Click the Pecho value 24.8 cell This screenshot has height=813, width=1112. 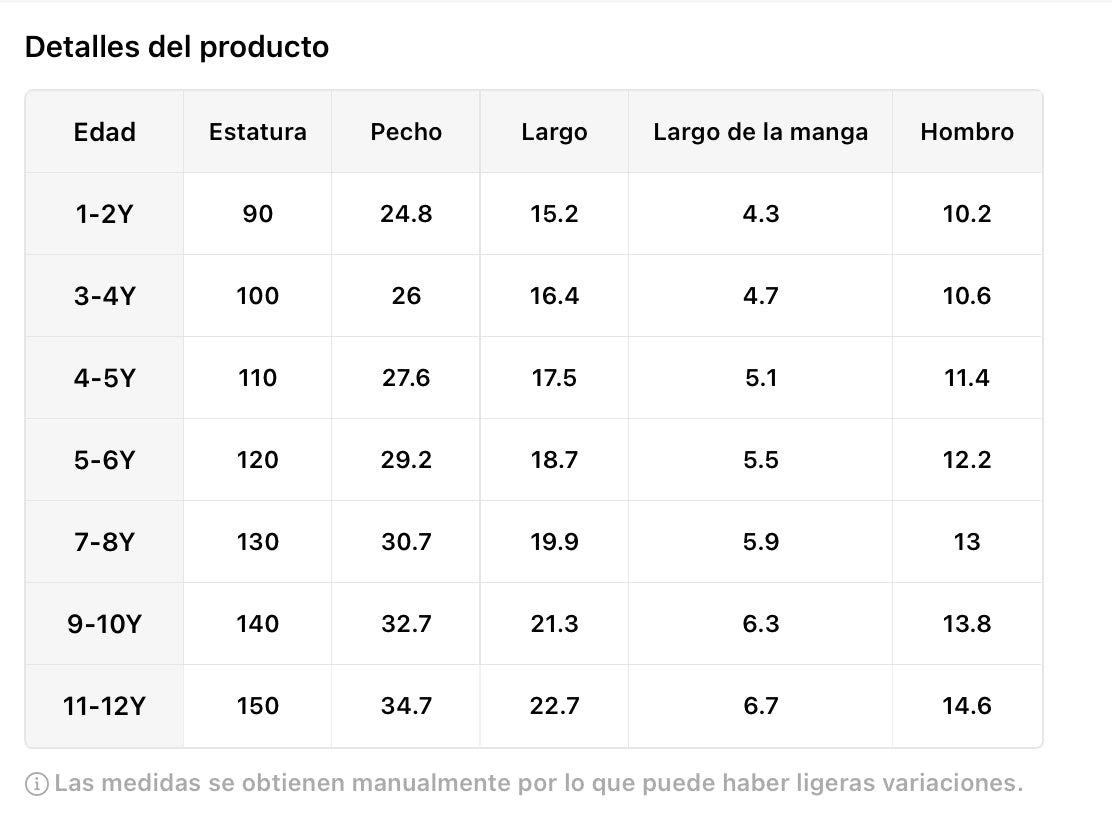pyautogui.click(x=406, y=214)
